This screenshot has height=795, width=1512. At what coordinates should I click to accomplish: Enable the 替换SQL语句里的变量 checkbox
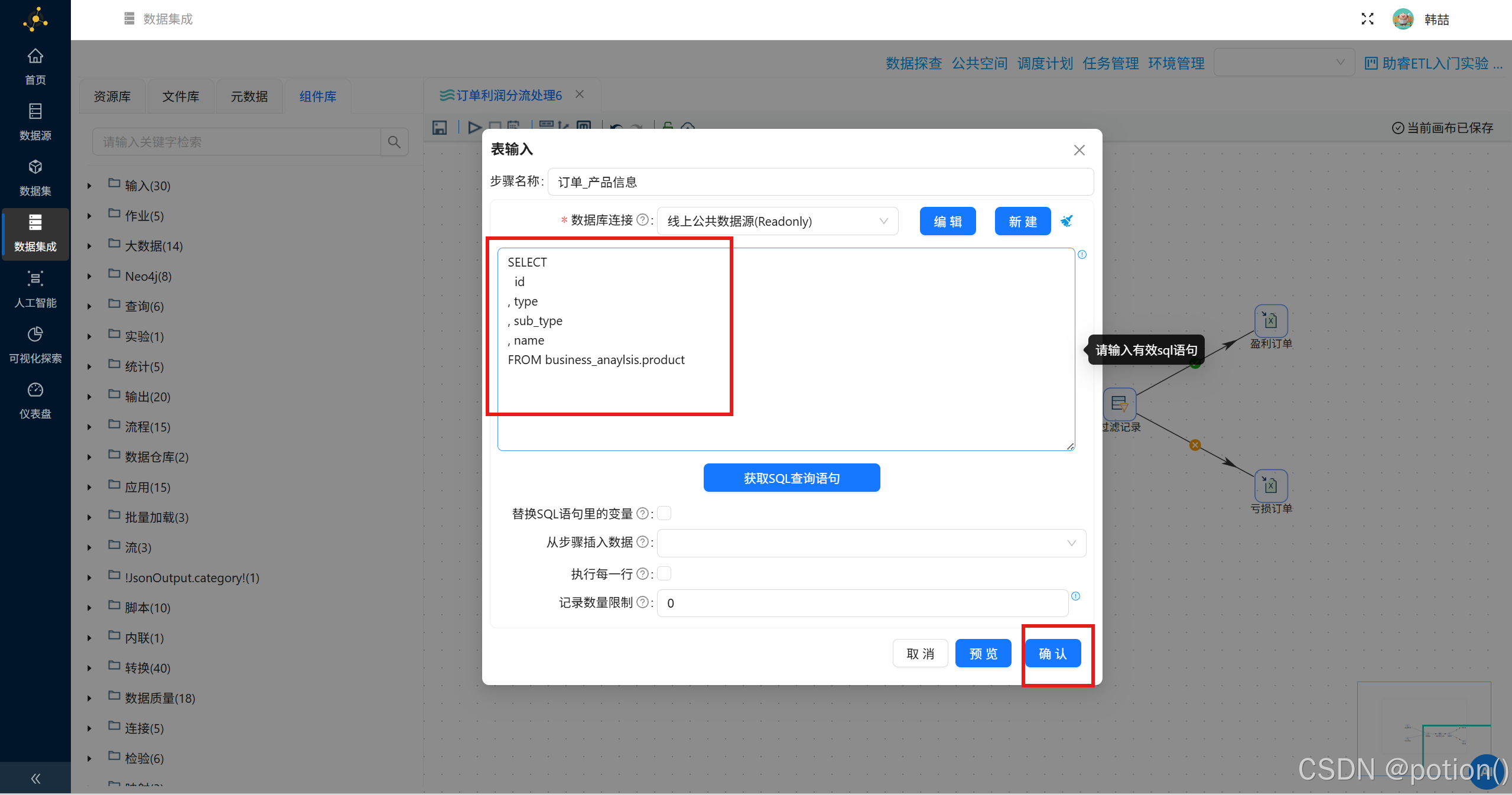coord(664,513)
